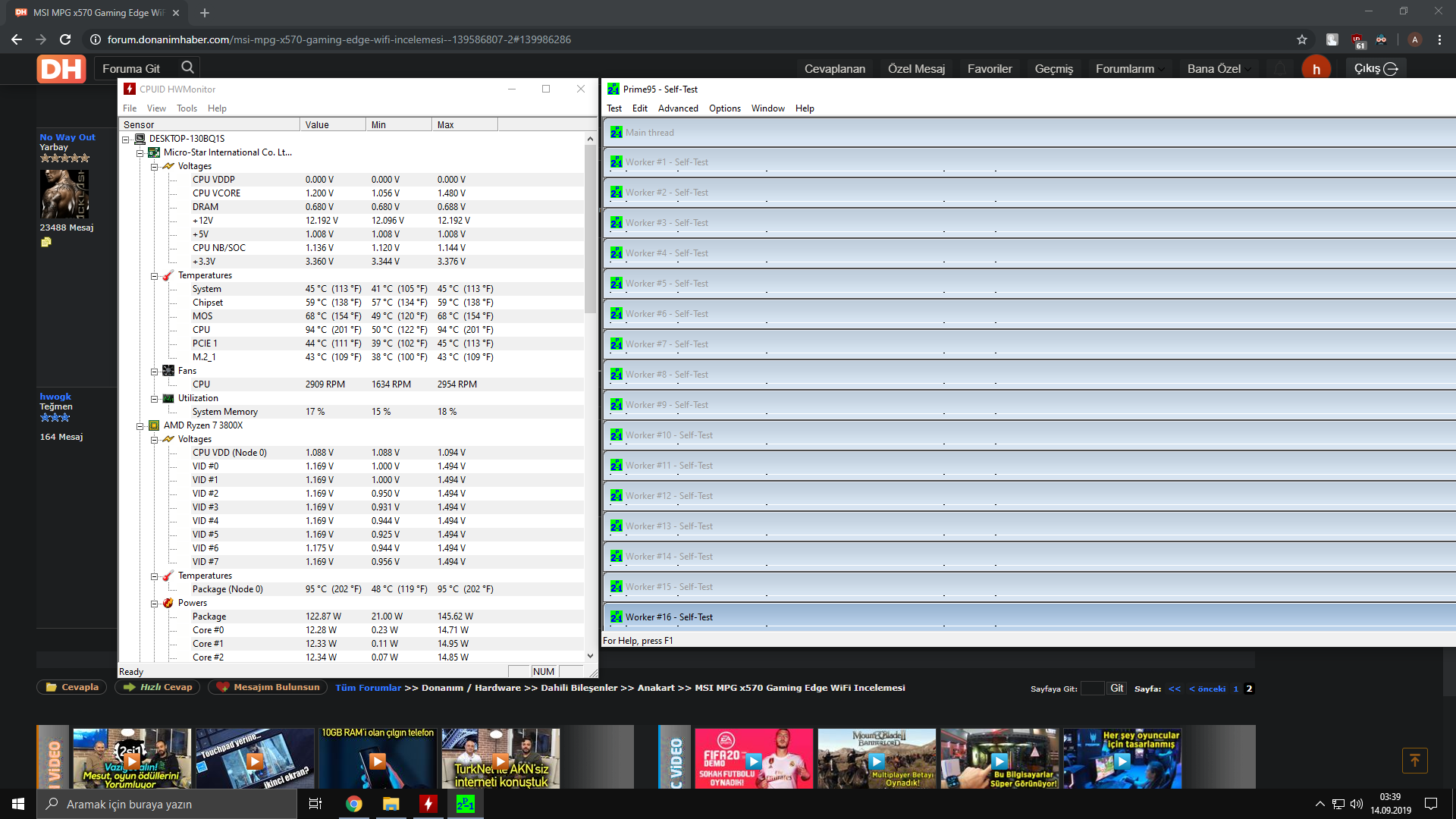Click the scroll-to-top arrow button
The height and width of the screenshot is (819, 1456).
click(1415, 760)
